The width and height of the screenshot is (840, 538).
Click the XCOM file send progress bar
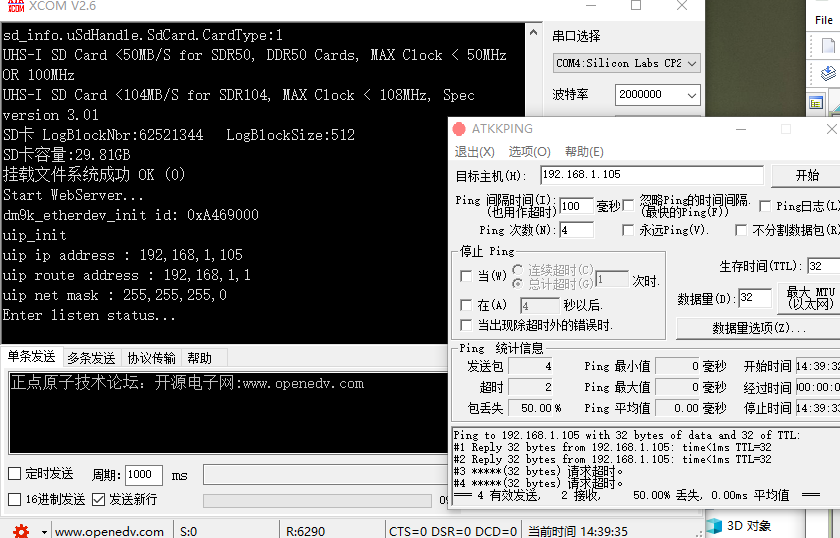coord(317,500)
